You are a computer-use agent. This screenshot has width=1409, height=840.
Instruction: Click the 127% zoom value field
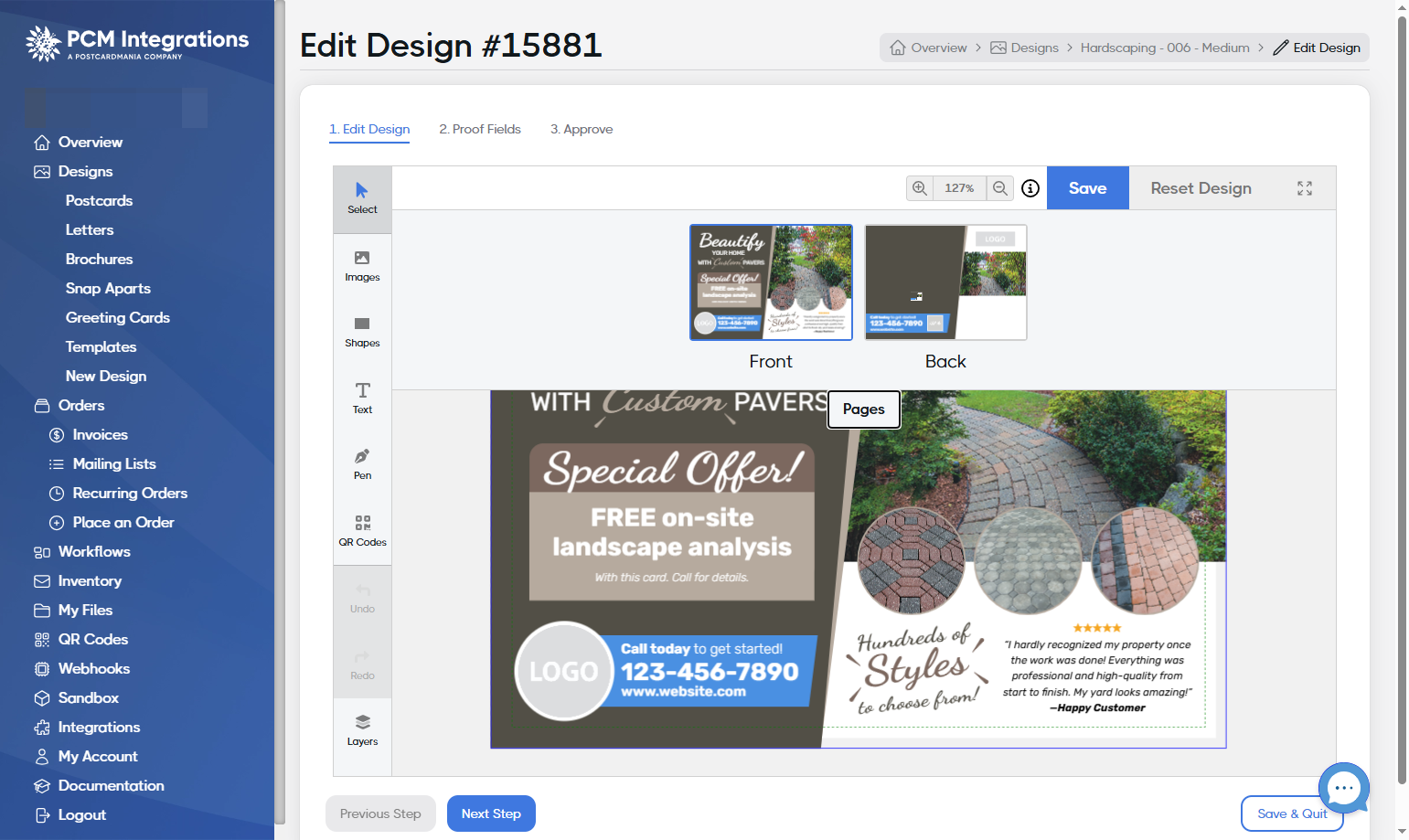click(x=959, y=188)
